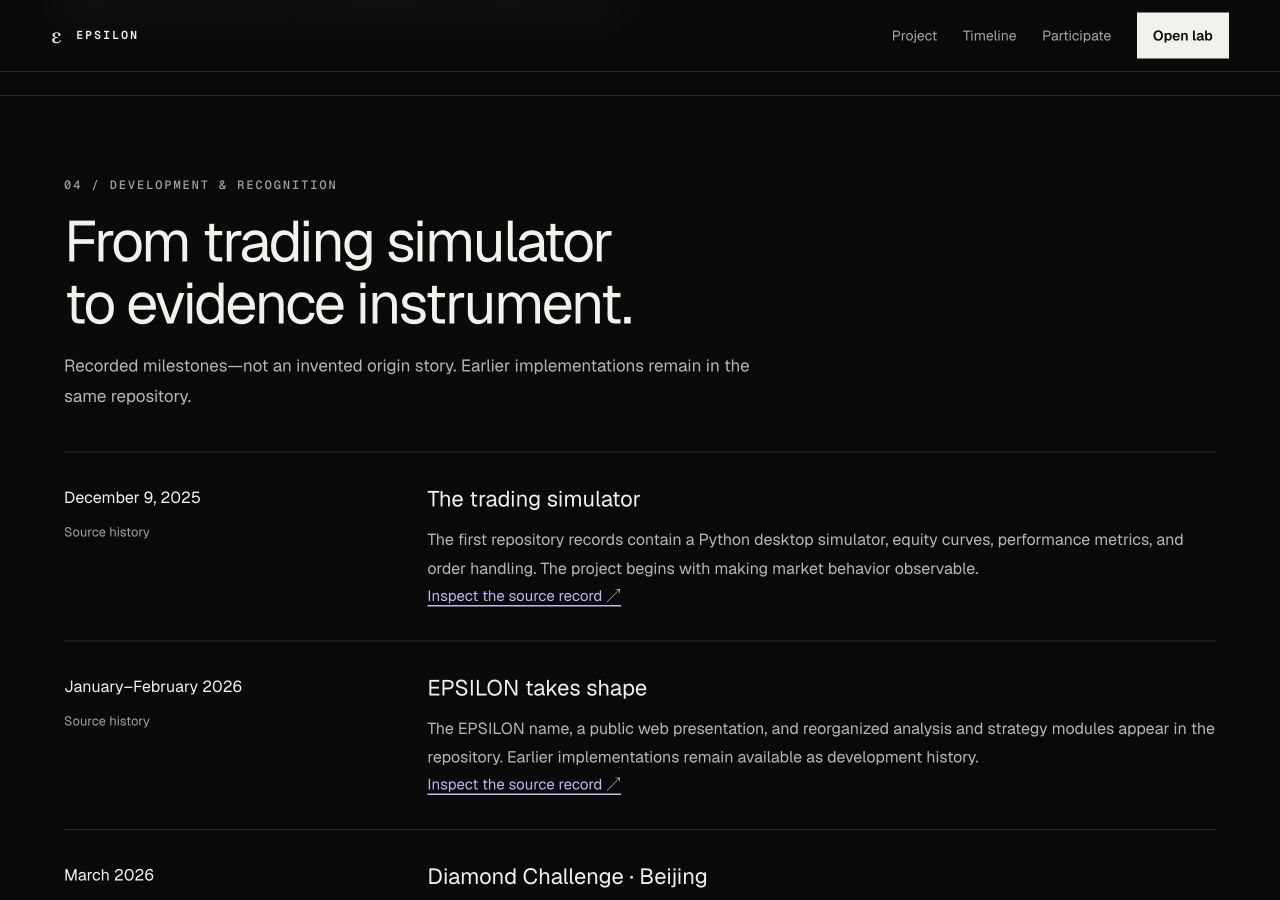Click the EPSILON brand name

(x=107, y=36)
